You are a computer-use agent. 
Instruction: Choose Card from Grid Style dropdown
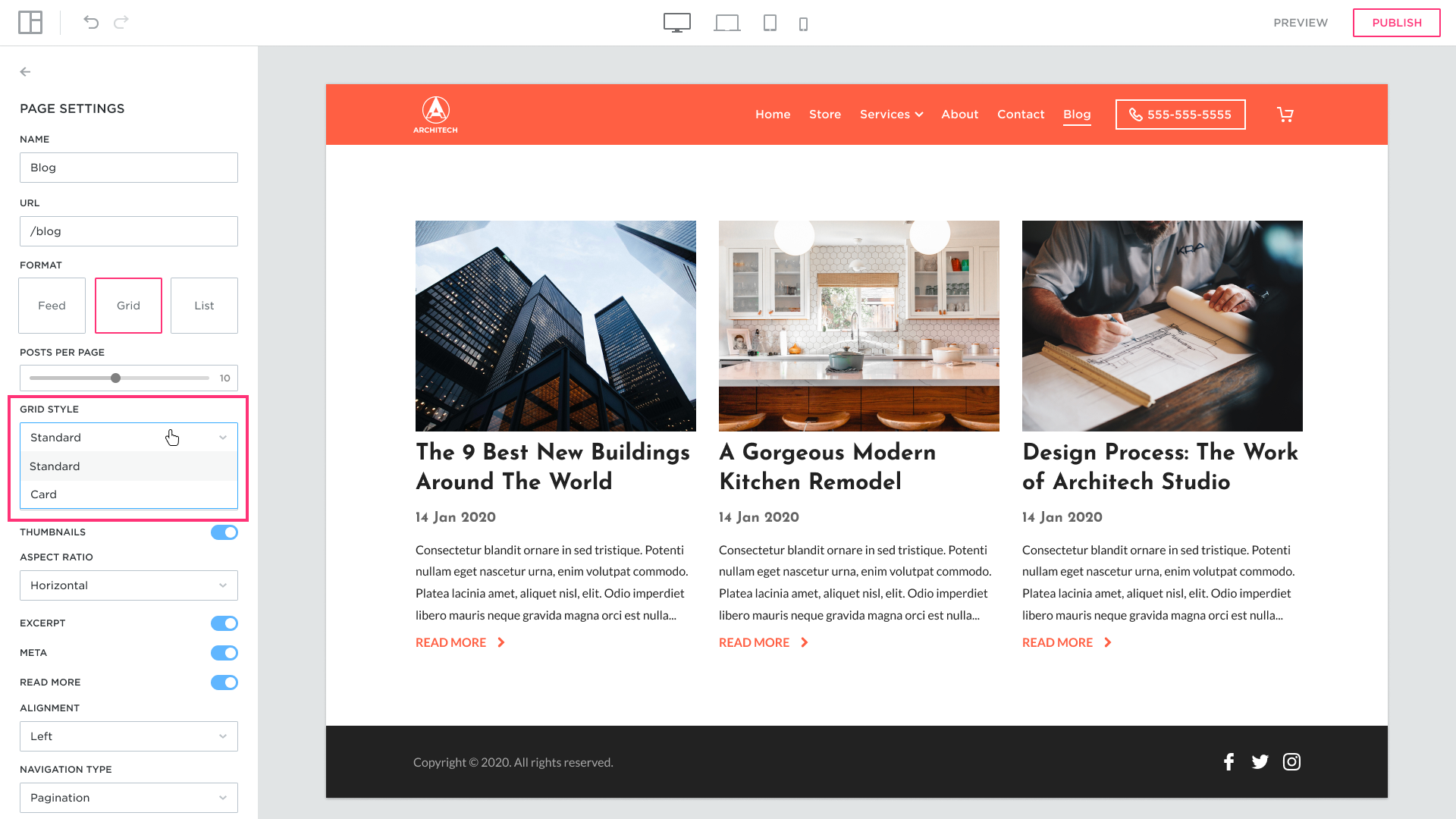[44, 494]
